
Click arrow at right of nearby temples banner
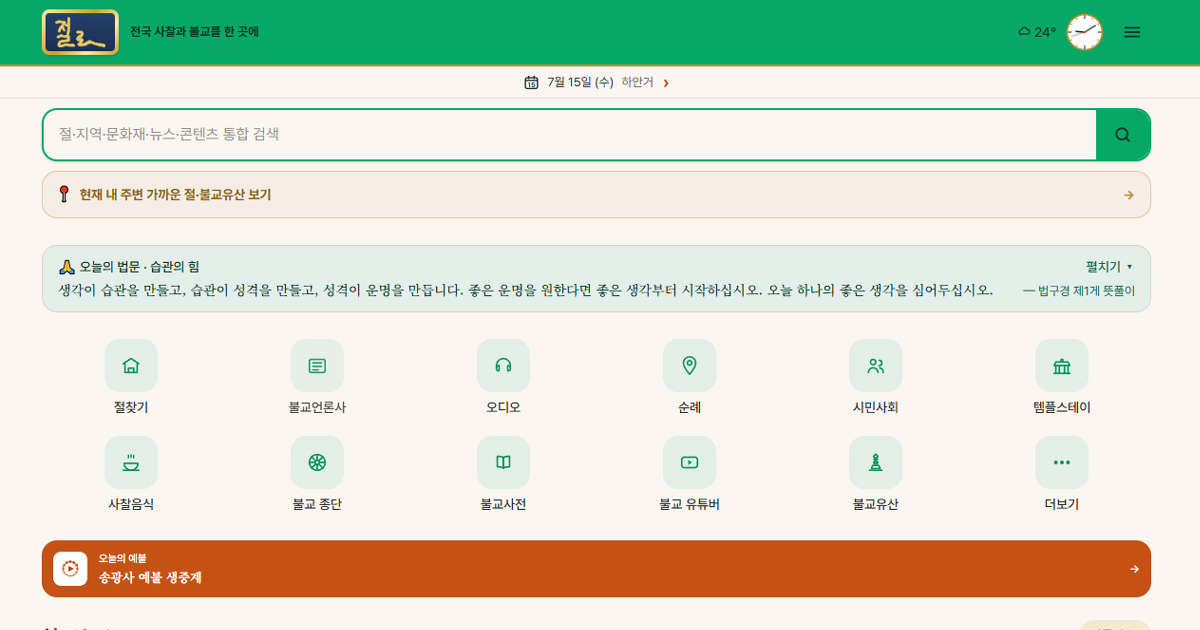(1129, 195)
